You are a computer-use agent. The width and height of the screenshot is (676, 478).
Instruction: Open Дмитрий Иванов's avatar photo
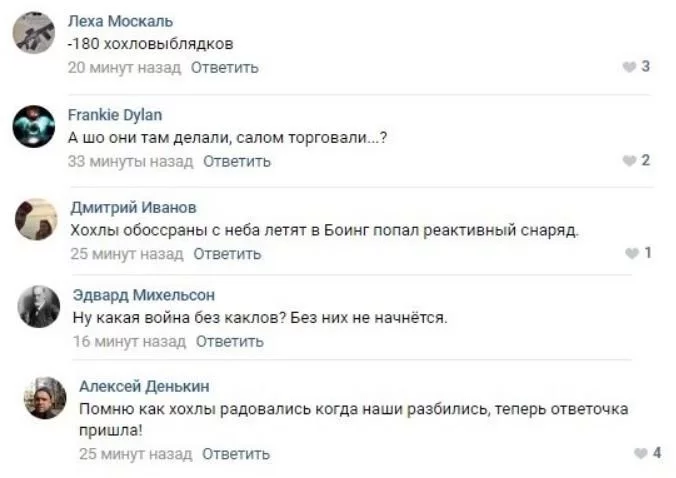coord(36,219)
